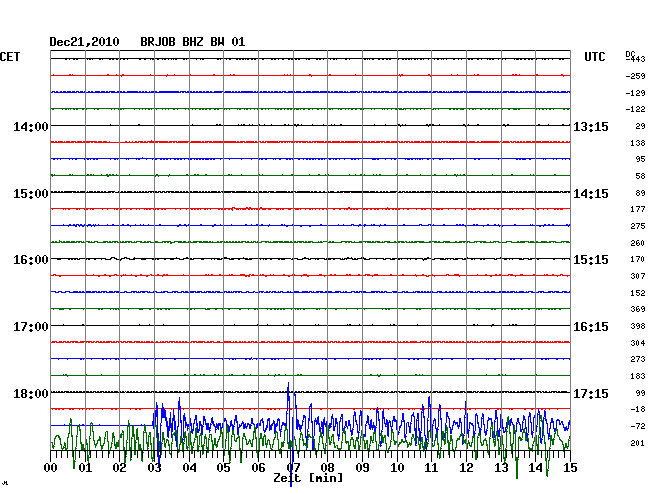650x494 pixels.
Task: Select the DC offset value "-122"
Action: [635, 109]
